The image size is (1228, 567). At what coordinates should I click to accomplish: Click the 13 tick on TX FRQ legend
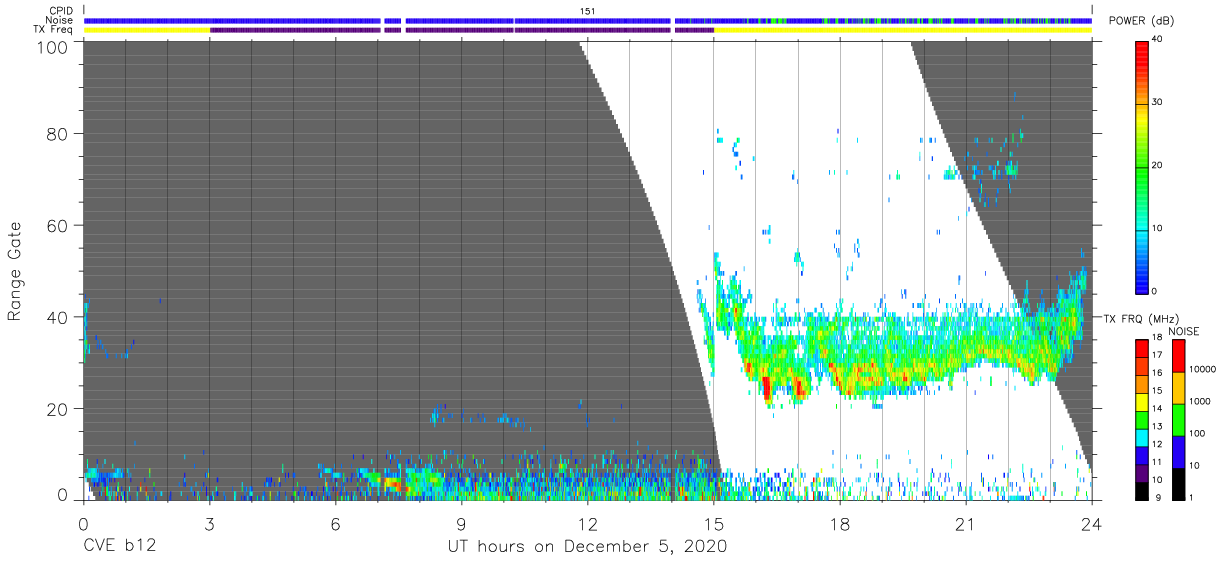(1159, 426)
